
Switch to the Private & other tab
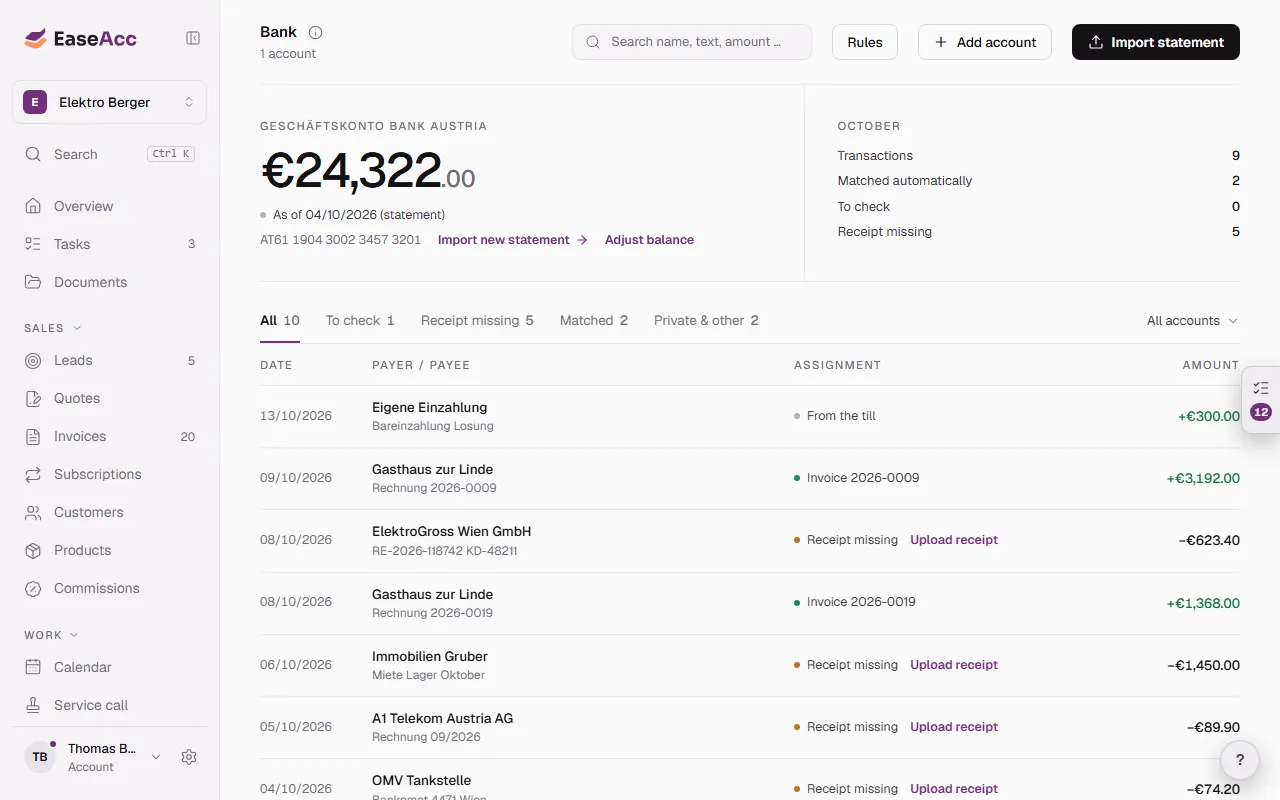tap(706, 321)
